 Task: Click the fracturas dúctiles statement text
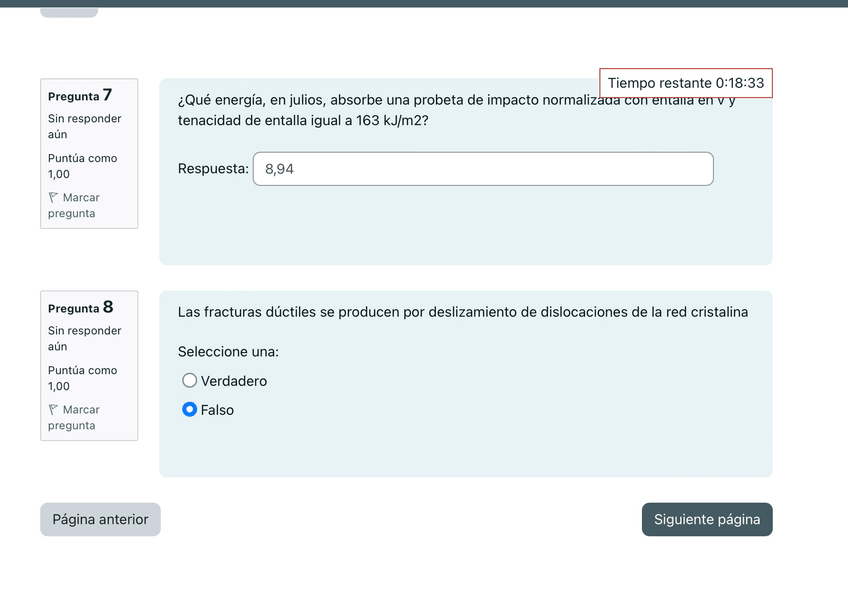click(462, 312)
